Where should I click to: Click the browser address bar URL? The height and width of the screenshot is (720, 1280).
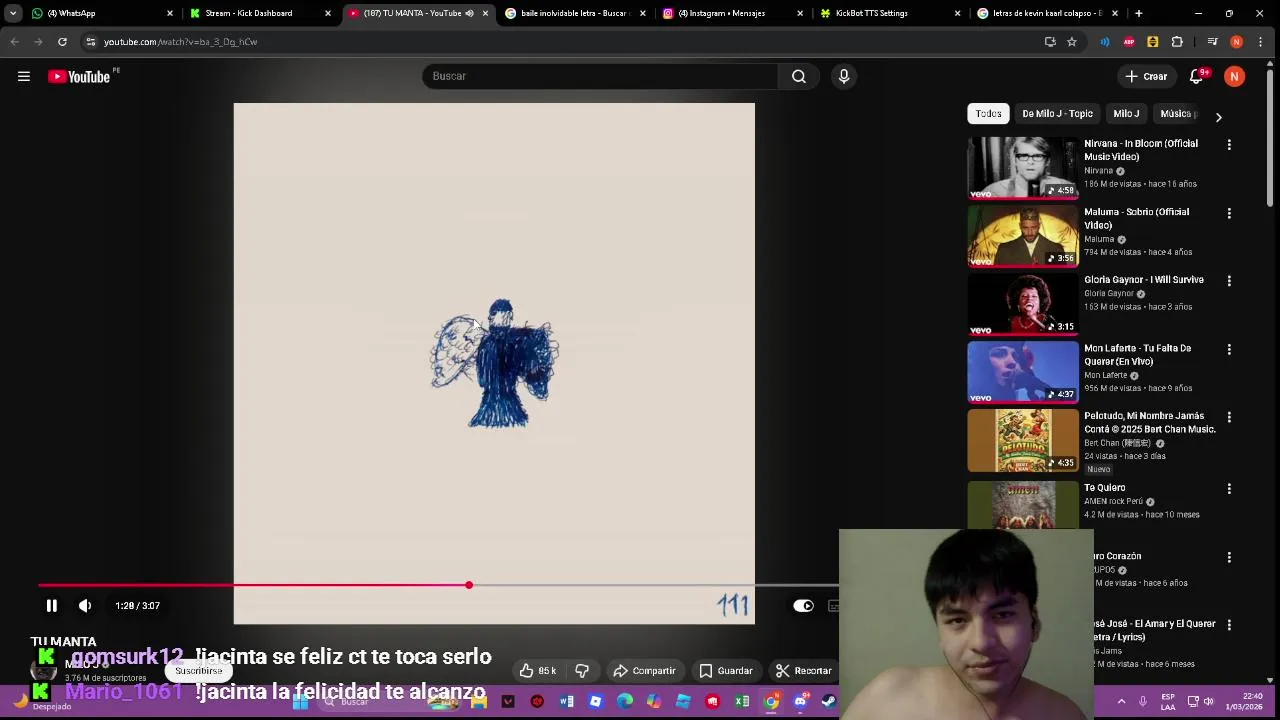point(181,42)
